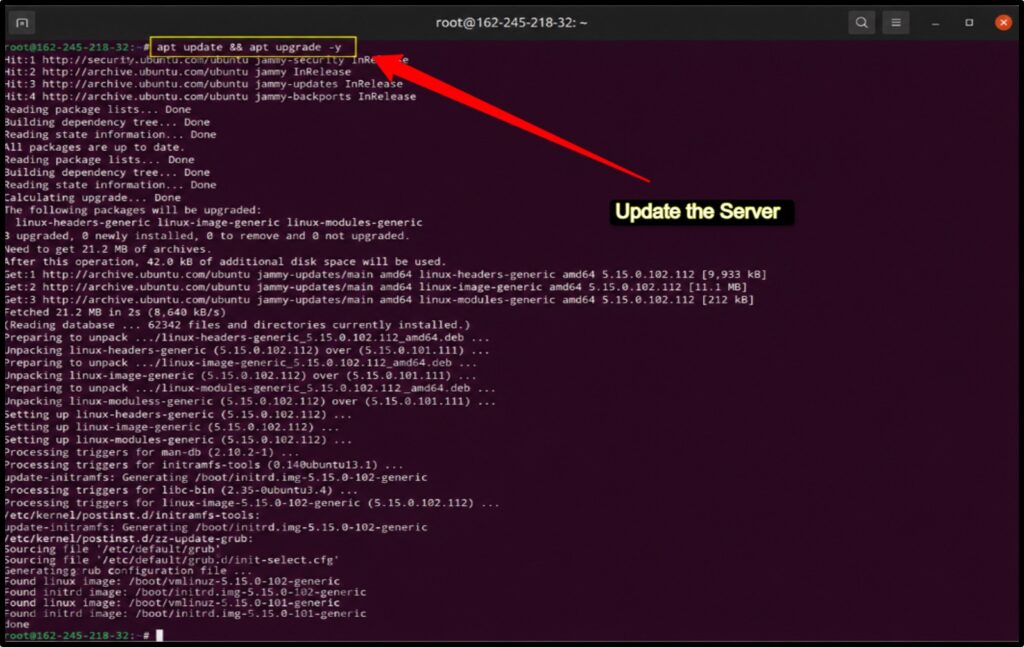Click 'Fetched 21.2 MB in 2s' line

click(115, 312)
